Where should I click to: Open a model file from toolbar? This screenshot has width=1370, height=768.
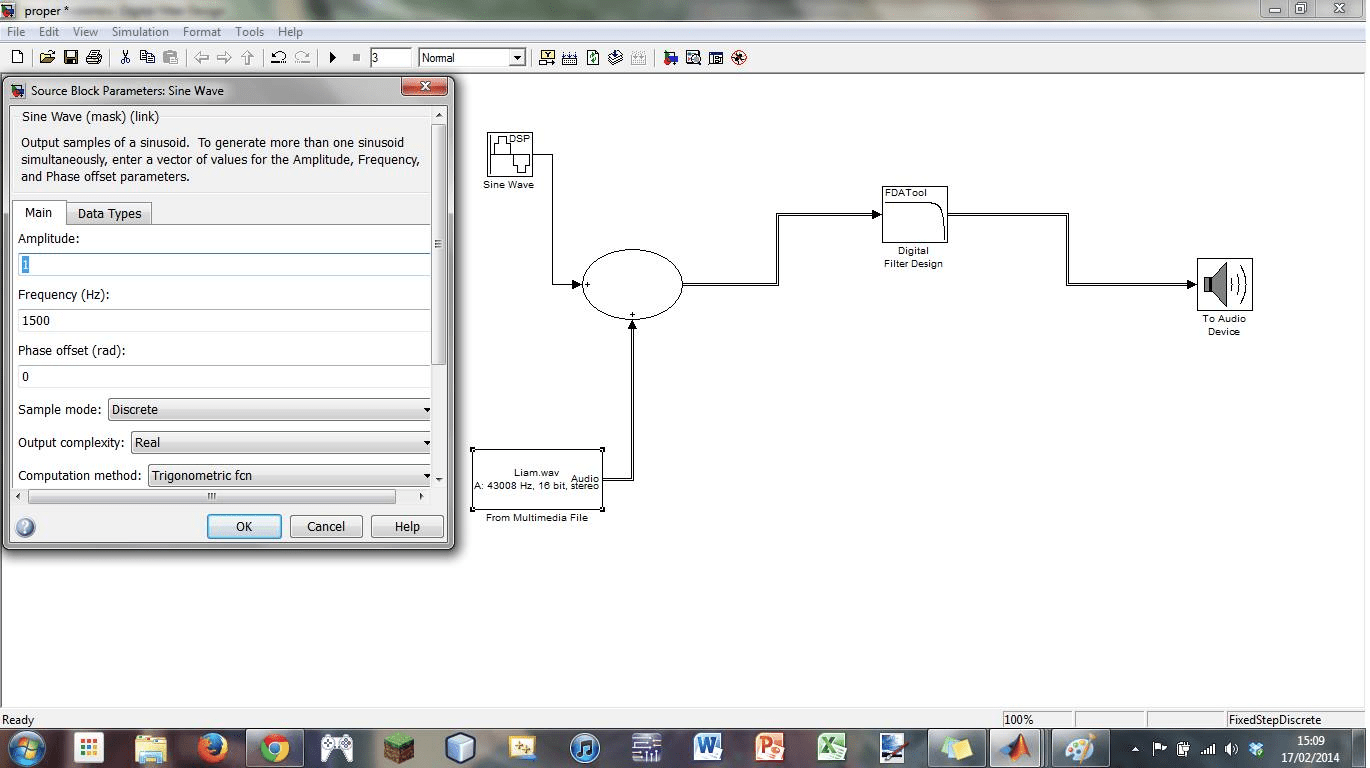click(48, 58)
